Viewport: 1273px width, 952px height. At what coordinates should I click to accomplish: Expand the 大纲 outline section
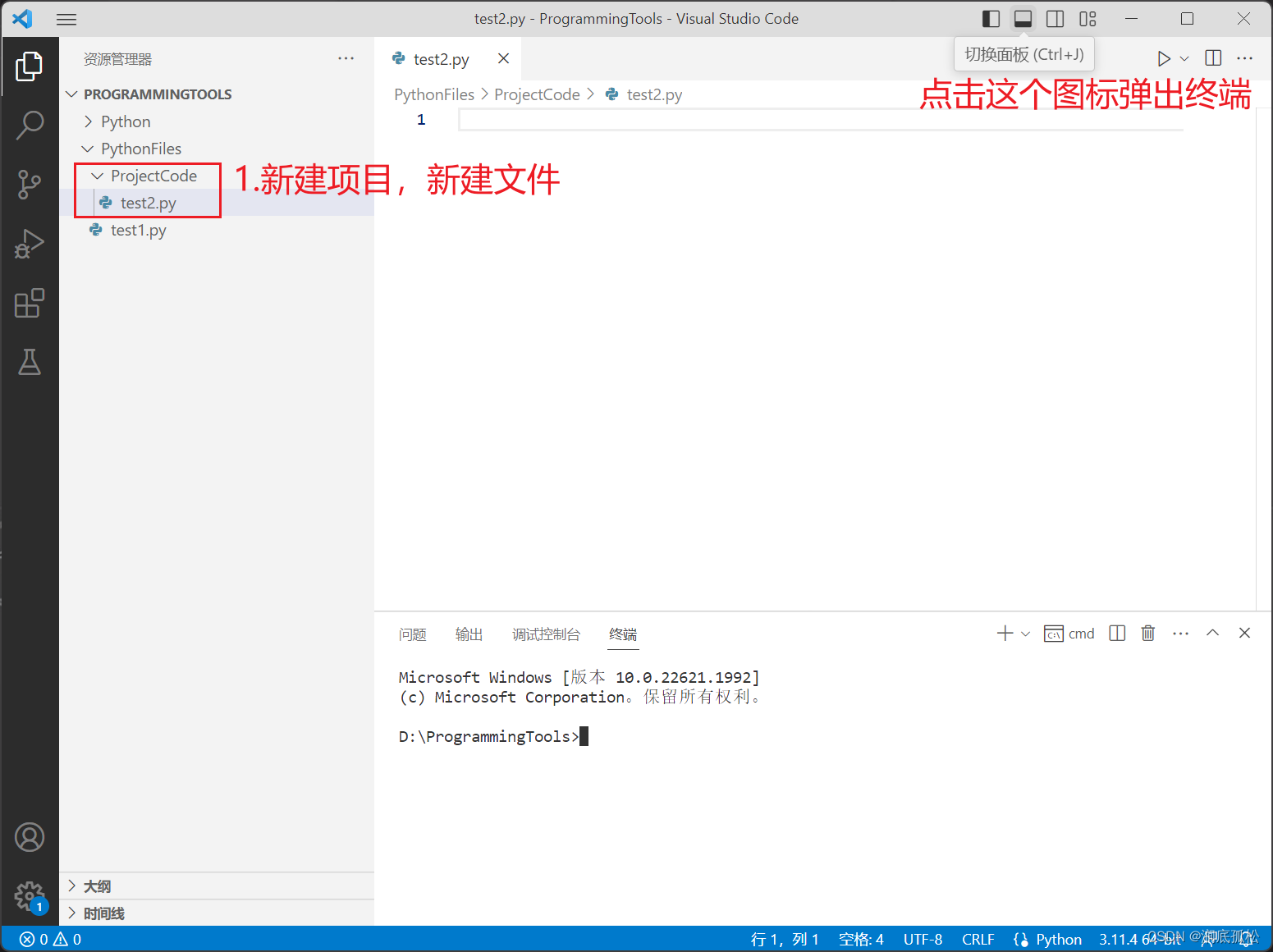(217, 886)
